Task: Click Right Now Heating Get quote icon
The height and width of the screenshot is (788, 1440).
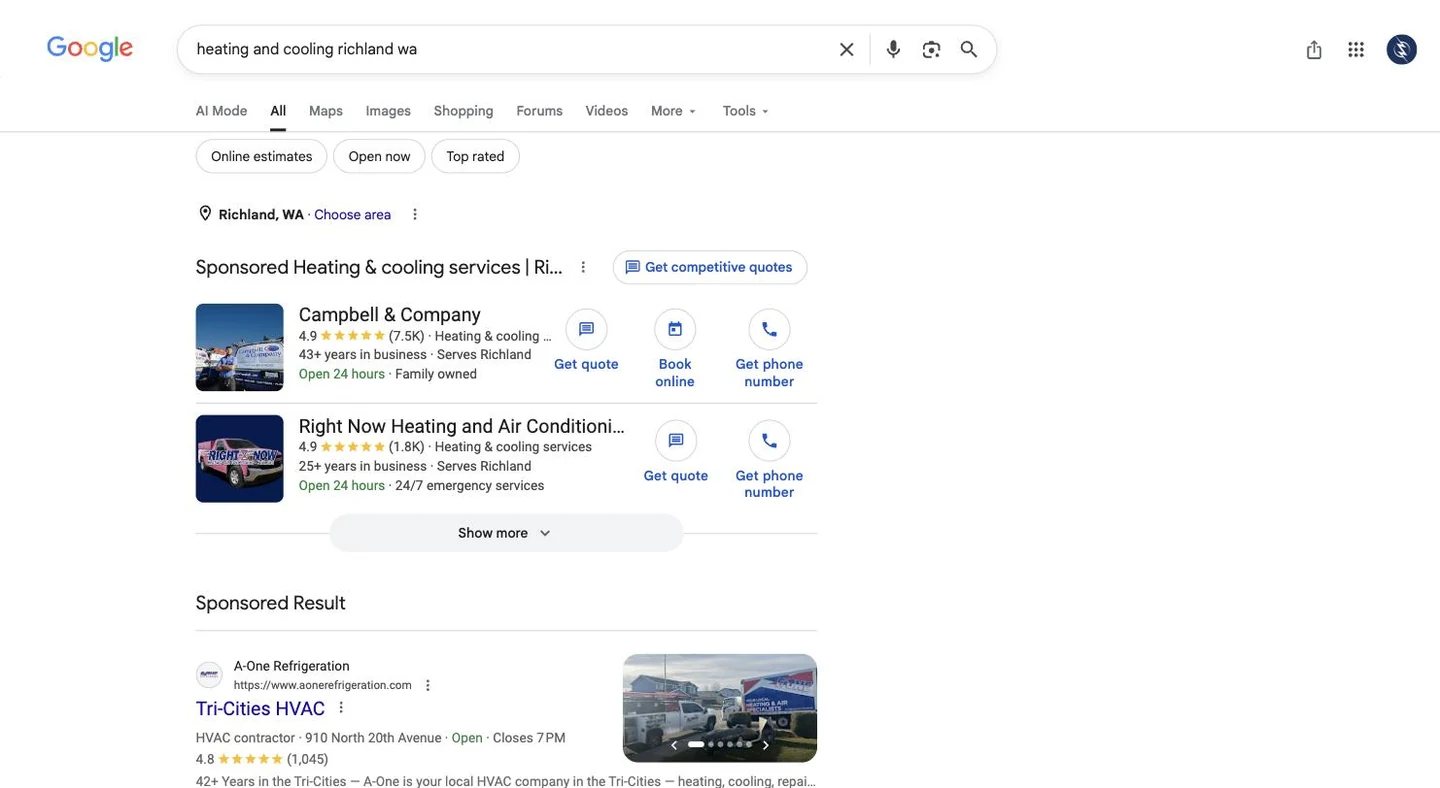Action: coord(676,440)
